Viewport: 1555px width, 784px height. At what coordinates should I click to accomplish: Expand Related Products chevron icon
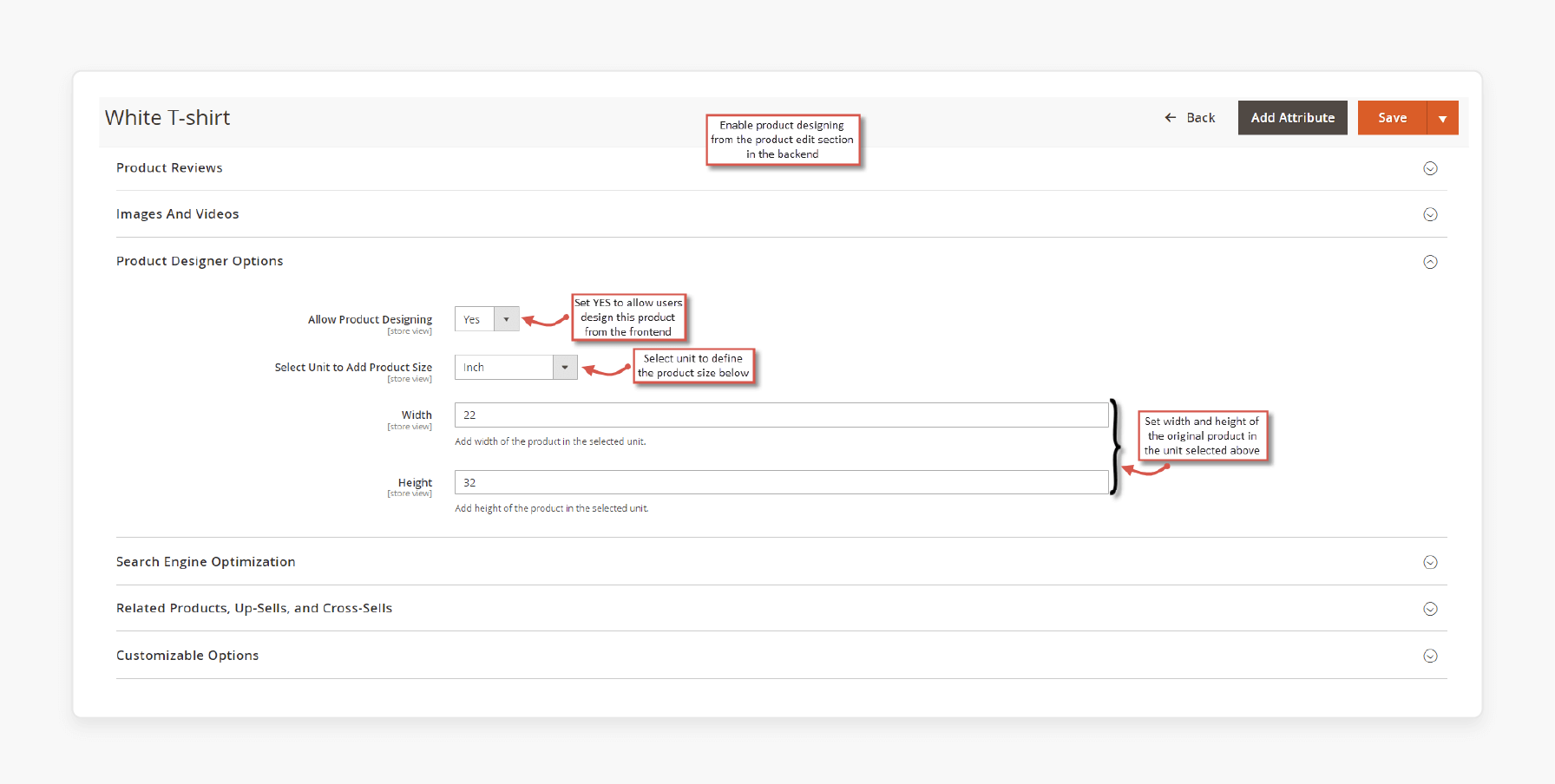coord(1430,609)
